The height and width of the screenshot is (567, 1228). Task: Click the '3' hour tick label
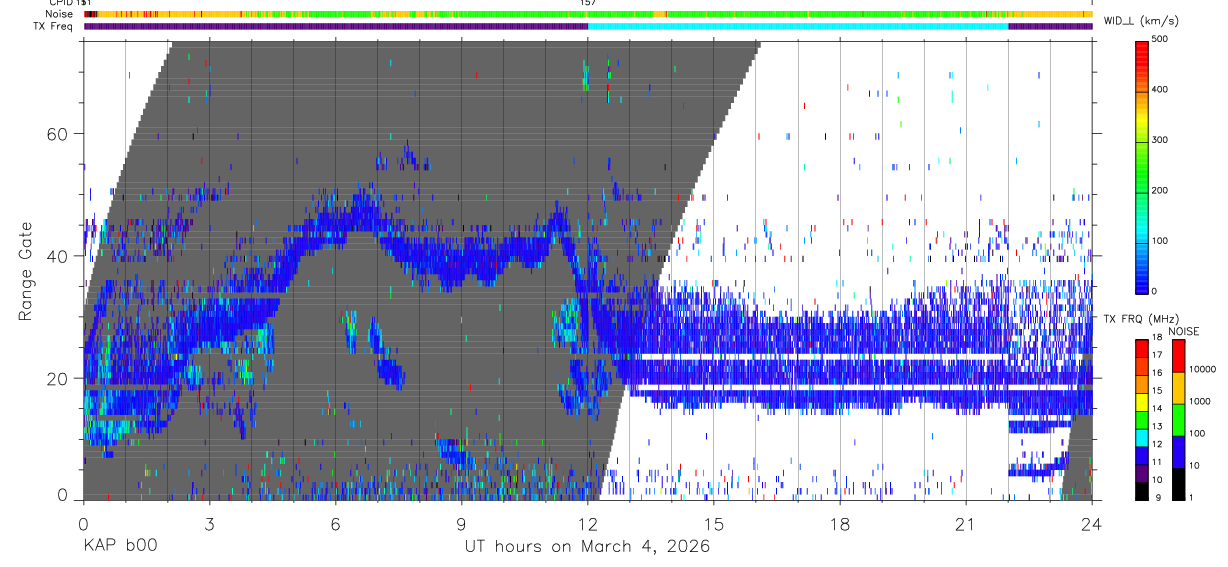(210, 523)
